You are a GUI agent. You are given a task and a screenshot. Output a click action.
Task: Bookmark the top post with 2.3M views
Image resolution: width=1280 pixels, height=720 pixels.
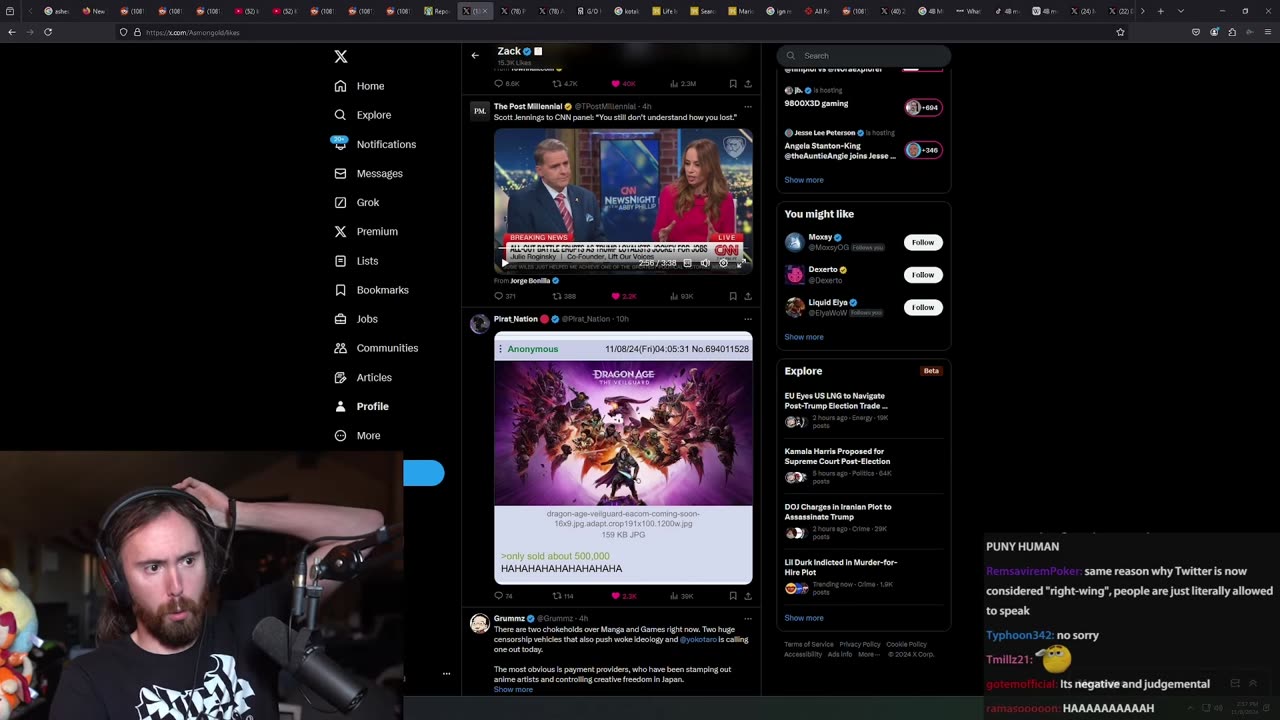click(733, 84)
